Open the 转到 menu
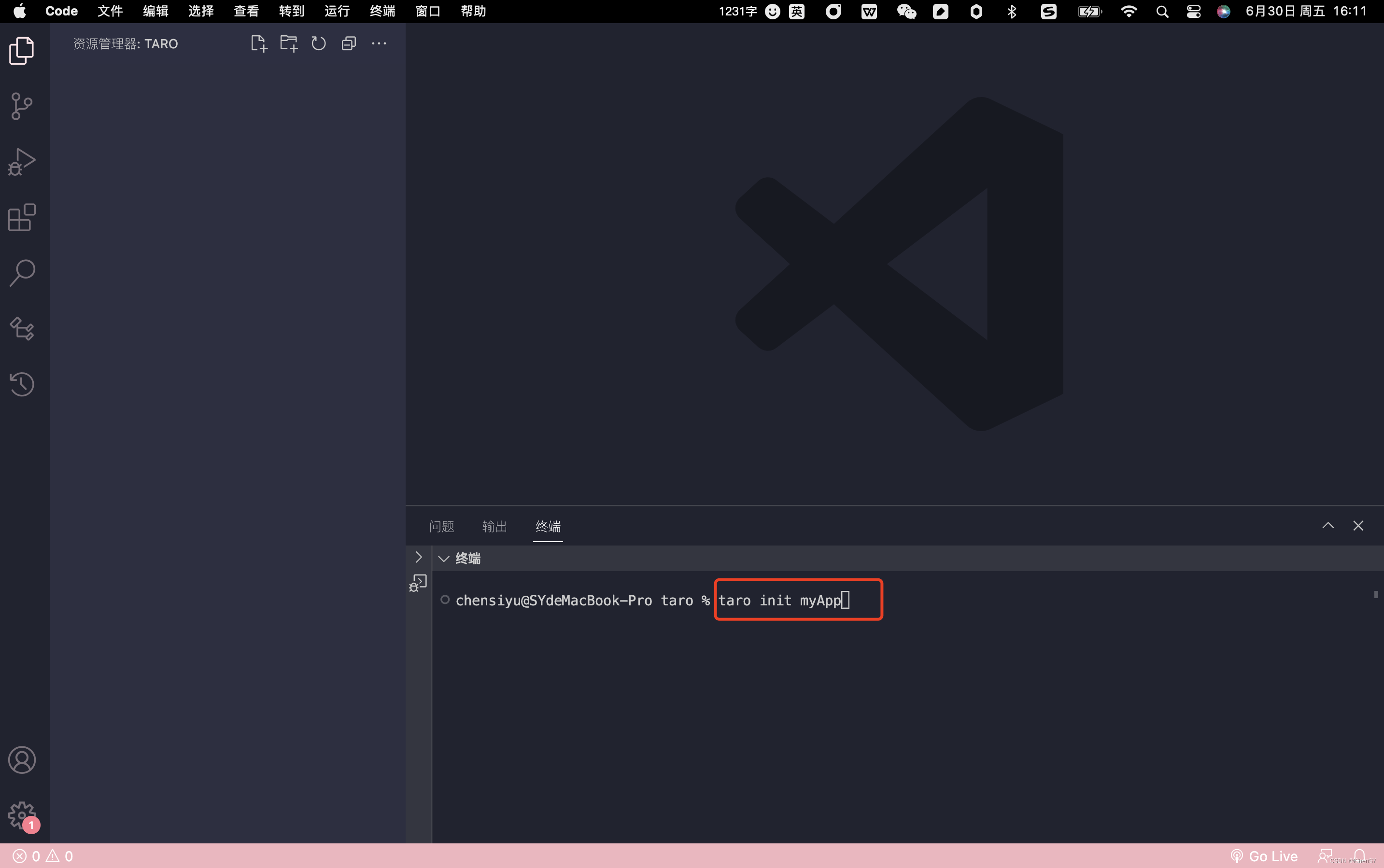 (x=292, y=12)
